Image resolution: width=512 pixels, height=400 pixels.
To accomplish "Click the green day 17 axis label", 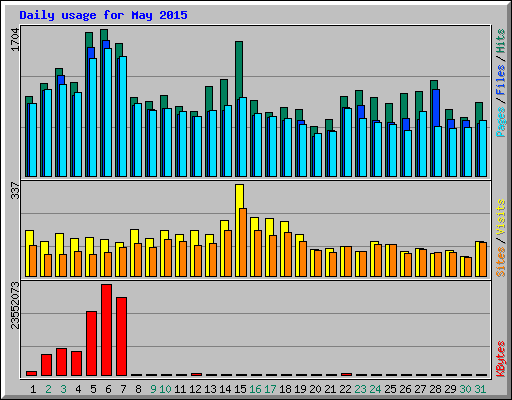I will (x=270, y=389).
